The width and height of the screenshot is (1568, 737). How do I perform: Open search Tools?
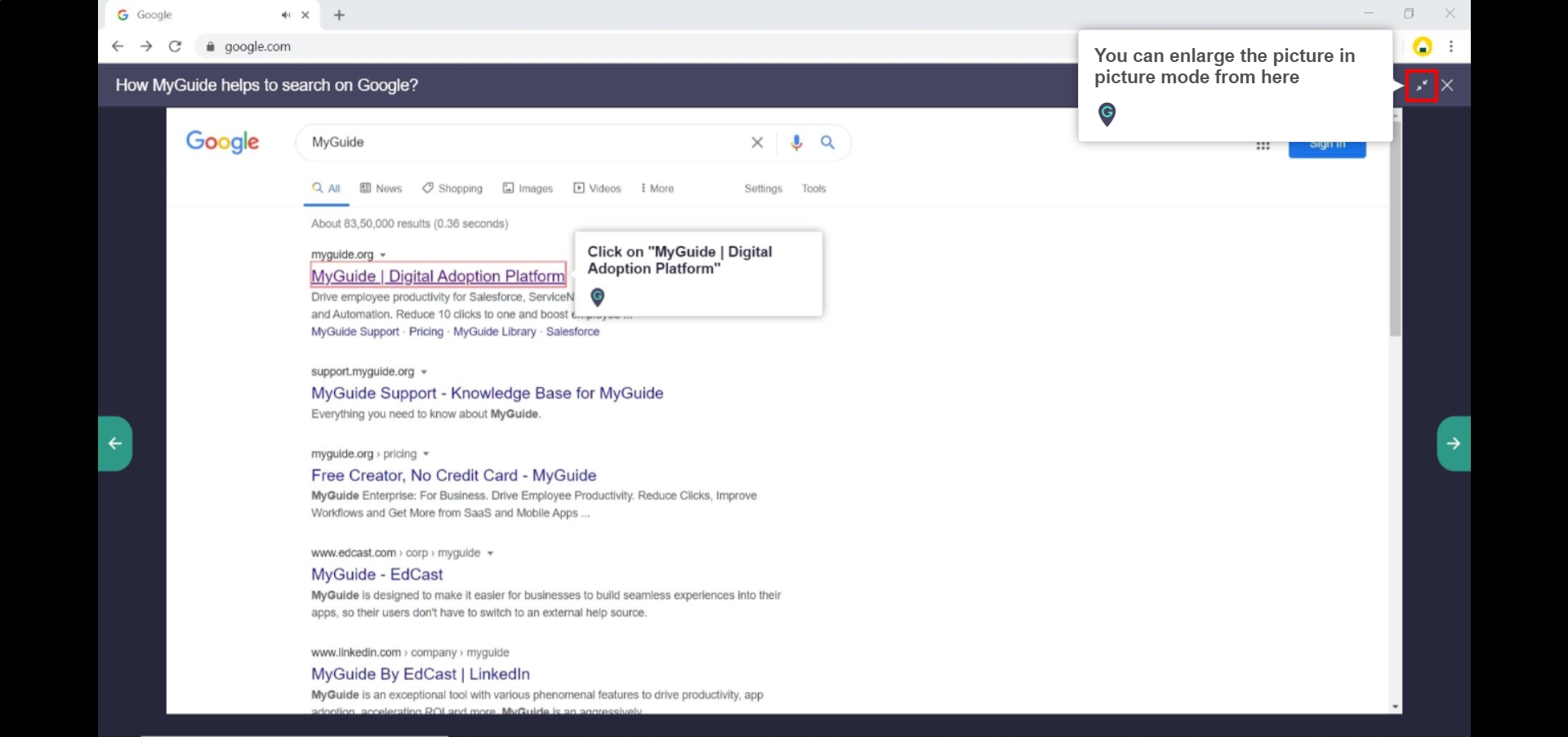[813, 189]
